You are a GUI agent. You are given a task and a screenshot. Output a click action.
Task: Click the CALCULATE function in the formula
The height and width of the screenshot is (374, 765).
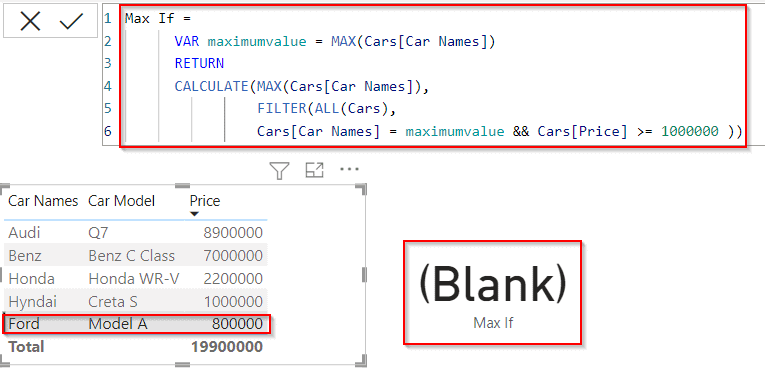pos(212,86)
